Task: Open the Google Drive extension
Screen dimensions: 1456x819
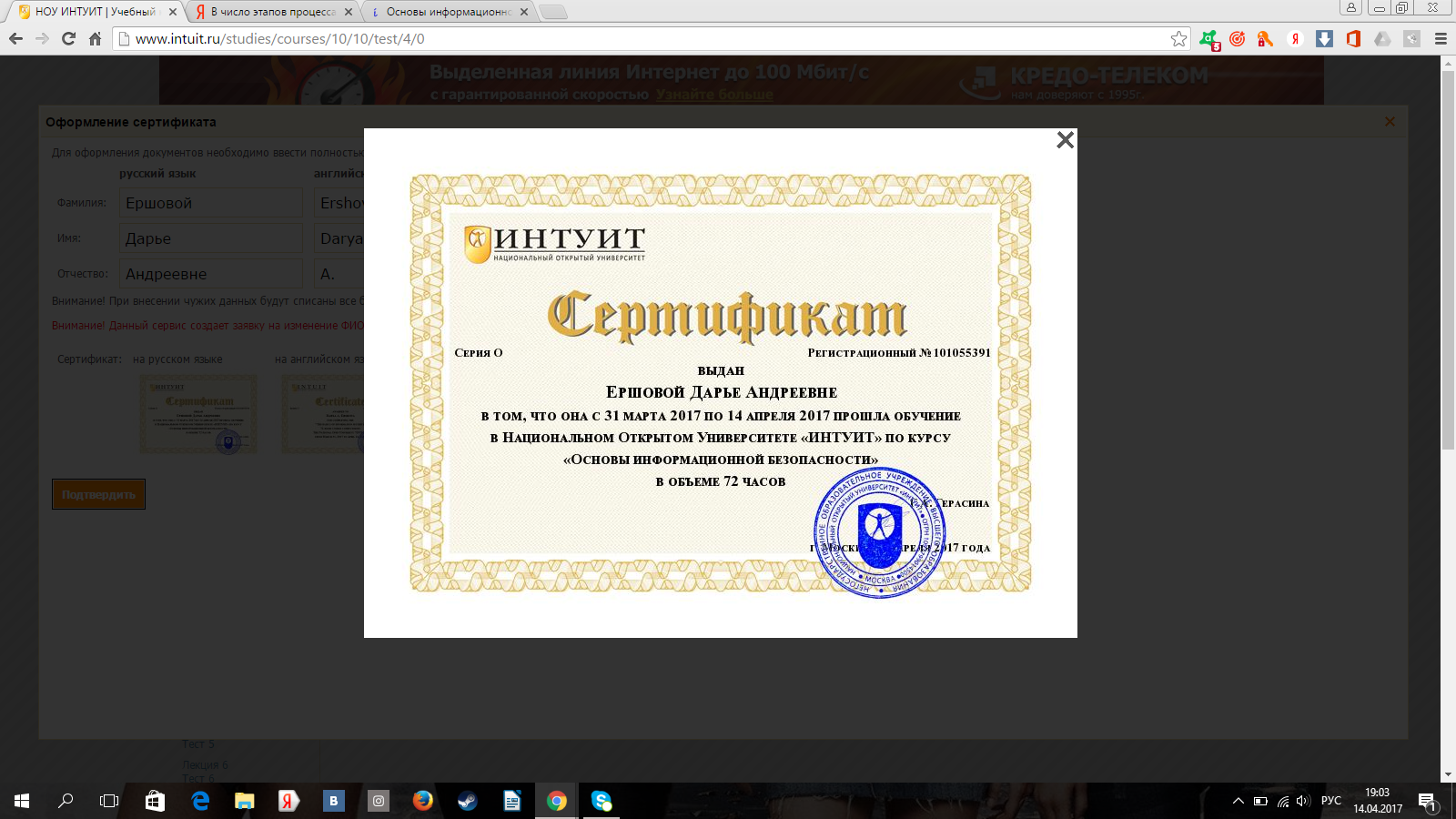Action: pos(1382,38)
